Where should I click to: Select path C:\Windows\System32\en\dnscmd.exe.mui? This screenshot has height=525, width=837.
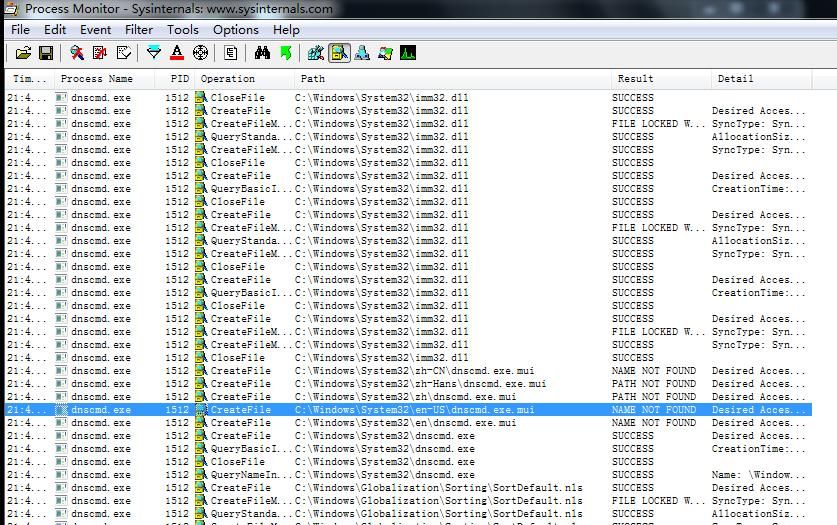pyautogui.click(x=405, y=423)
